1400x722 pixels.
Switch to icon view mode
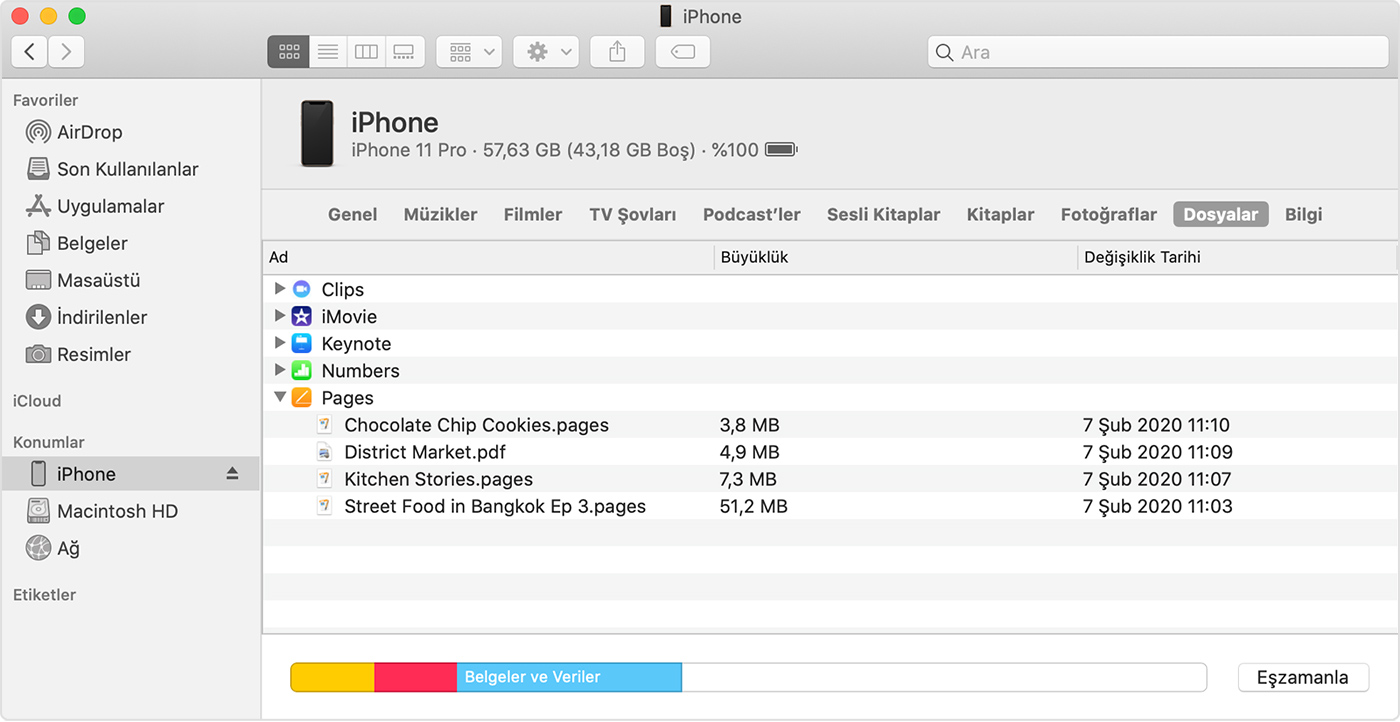point(288,52)
